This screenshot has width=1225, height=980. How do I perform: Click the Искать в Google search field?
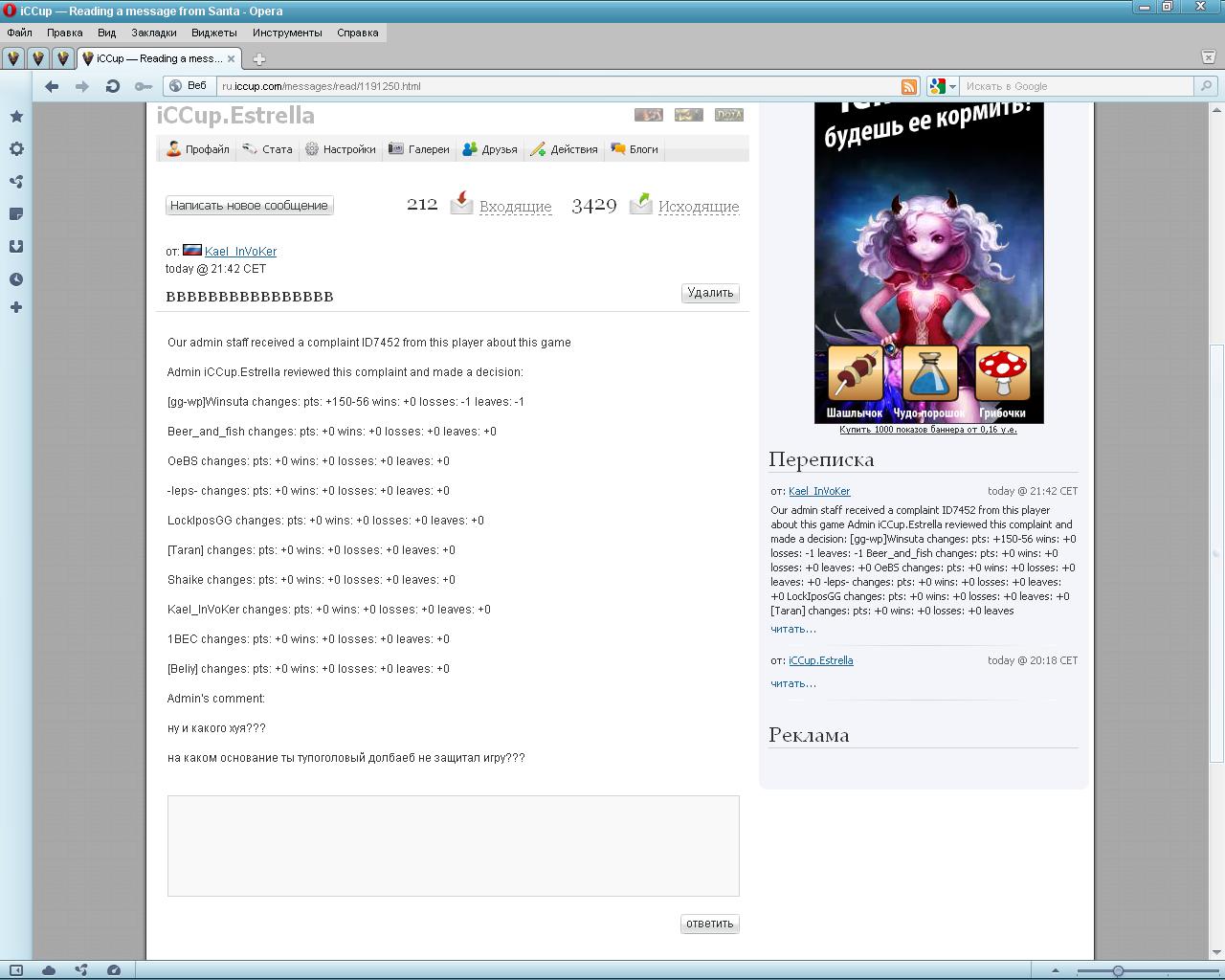1077,86
